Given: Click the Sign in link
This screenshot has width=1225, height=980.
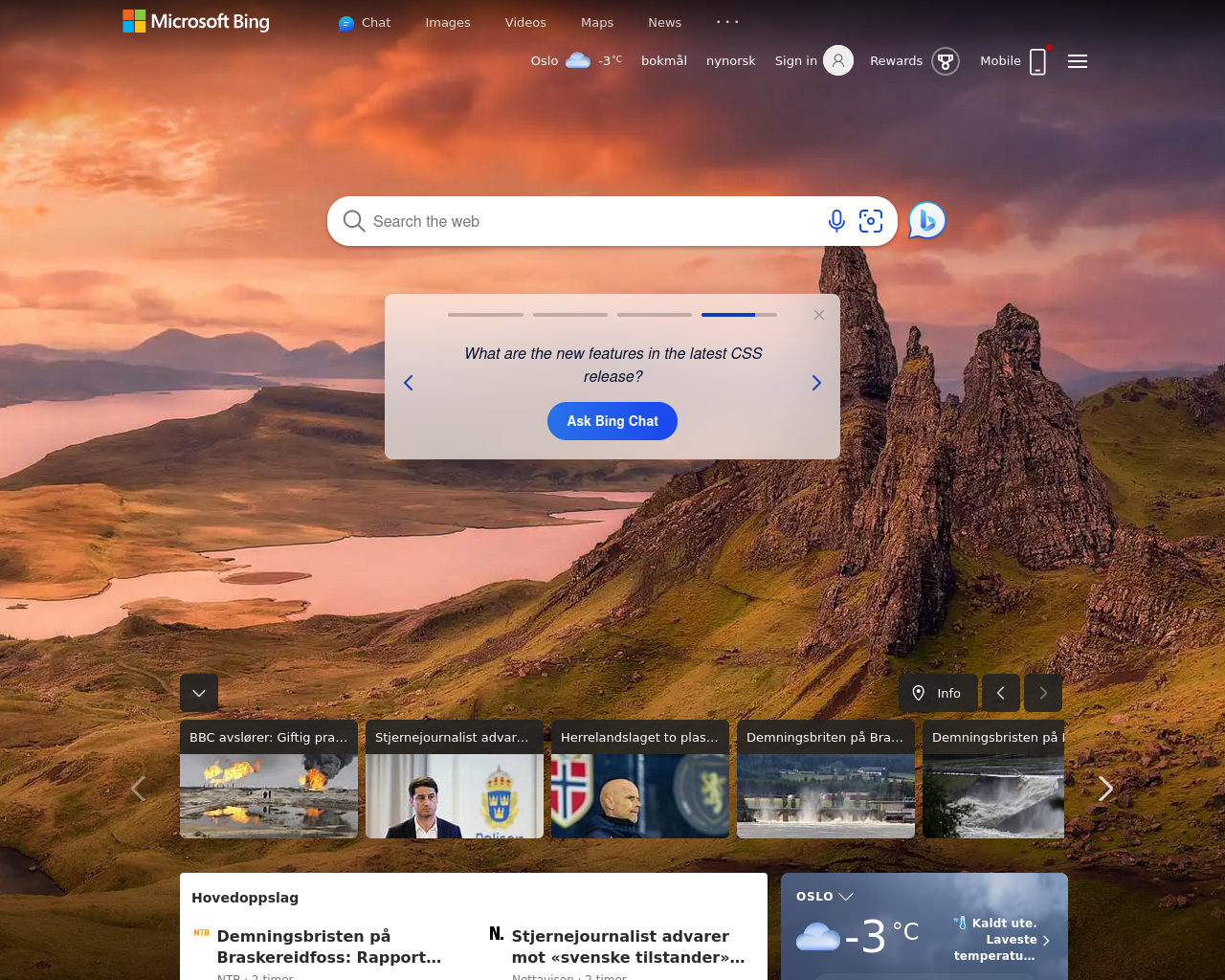Looking at the screenshot, I should (x=796, y=60).
